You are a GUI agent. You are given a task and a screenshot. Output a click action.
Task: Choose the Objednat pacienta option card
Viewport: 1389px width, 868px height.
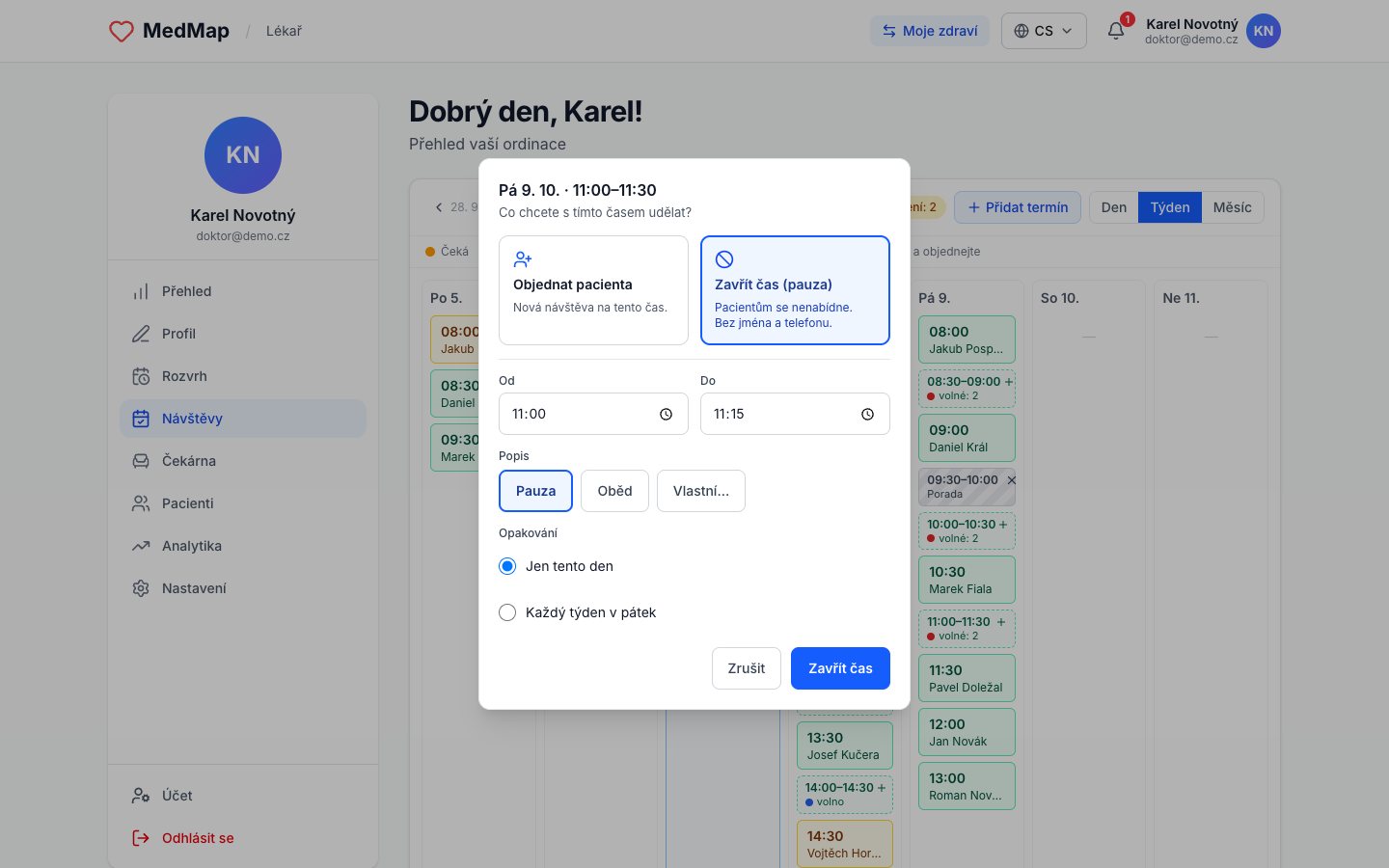click(593, 290)
